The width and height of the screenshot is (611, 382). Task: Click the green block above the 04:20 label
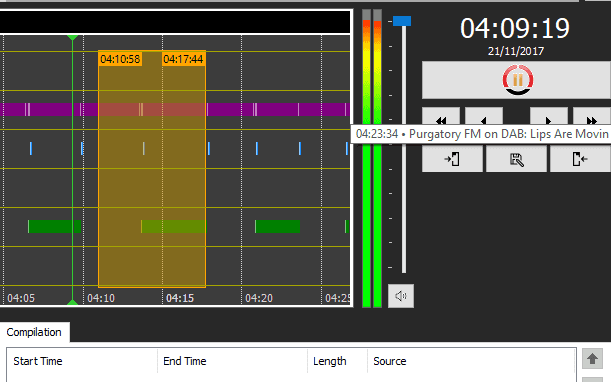click(x=277, y=226)
